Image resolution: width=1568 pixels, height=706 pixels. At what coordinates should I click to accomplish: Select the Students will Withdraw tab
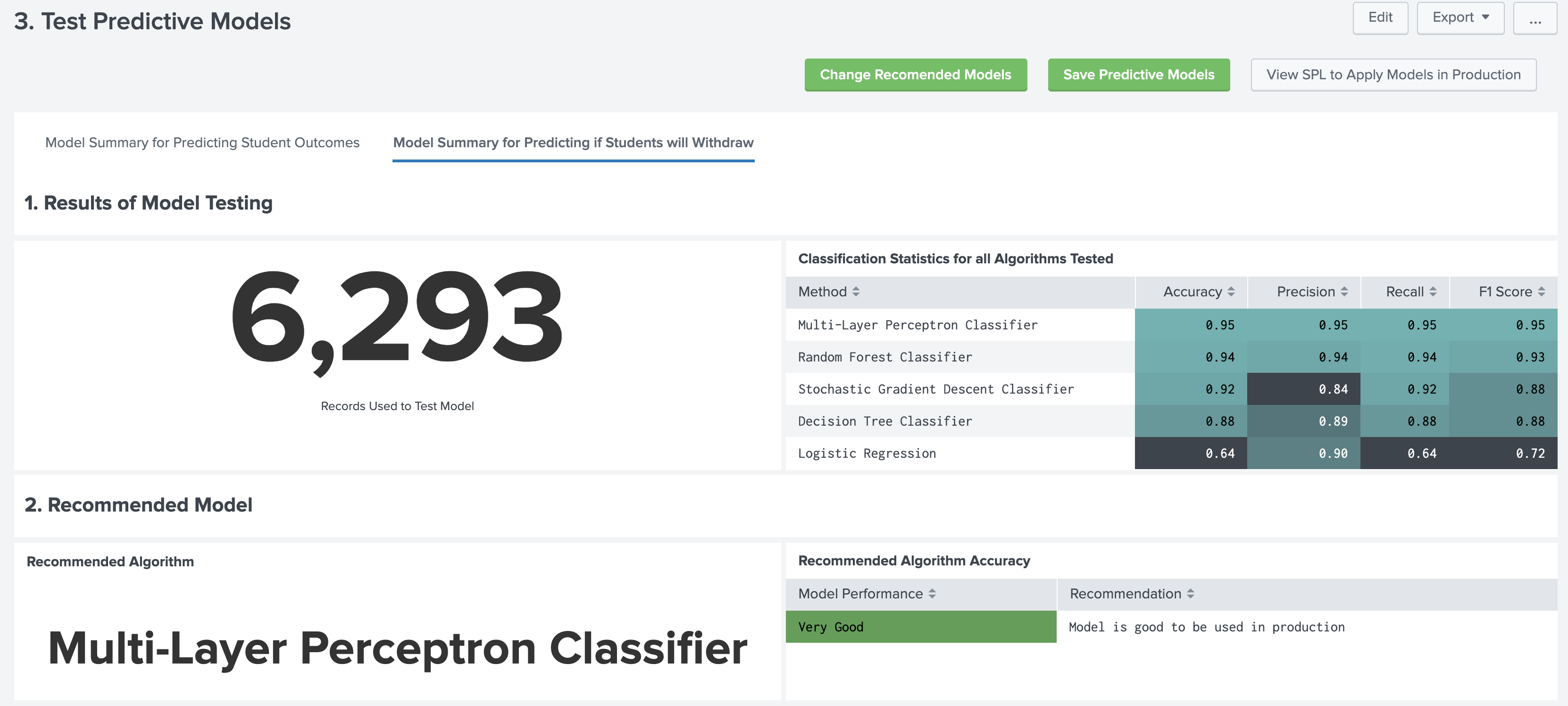pyautogui.click(x=573, y=143)
